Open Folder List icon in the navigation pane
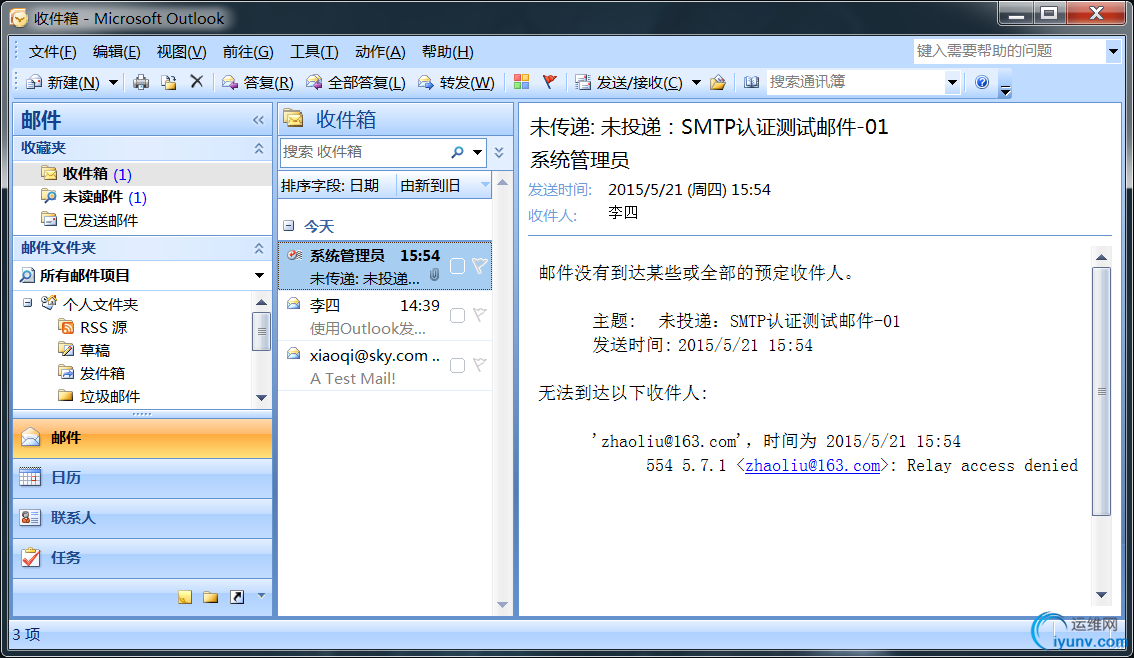 tap(210, 597)
